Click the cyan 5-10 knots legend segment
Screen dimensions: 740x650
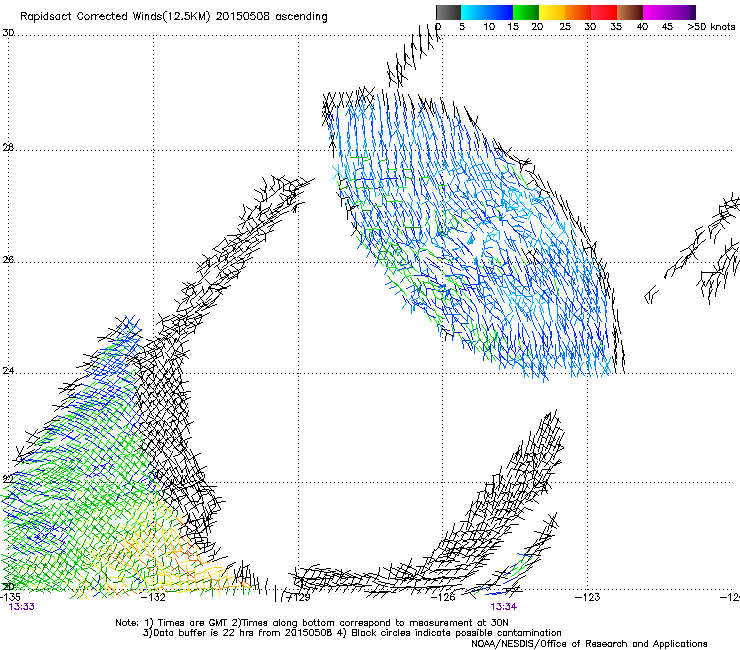point(474,12)
